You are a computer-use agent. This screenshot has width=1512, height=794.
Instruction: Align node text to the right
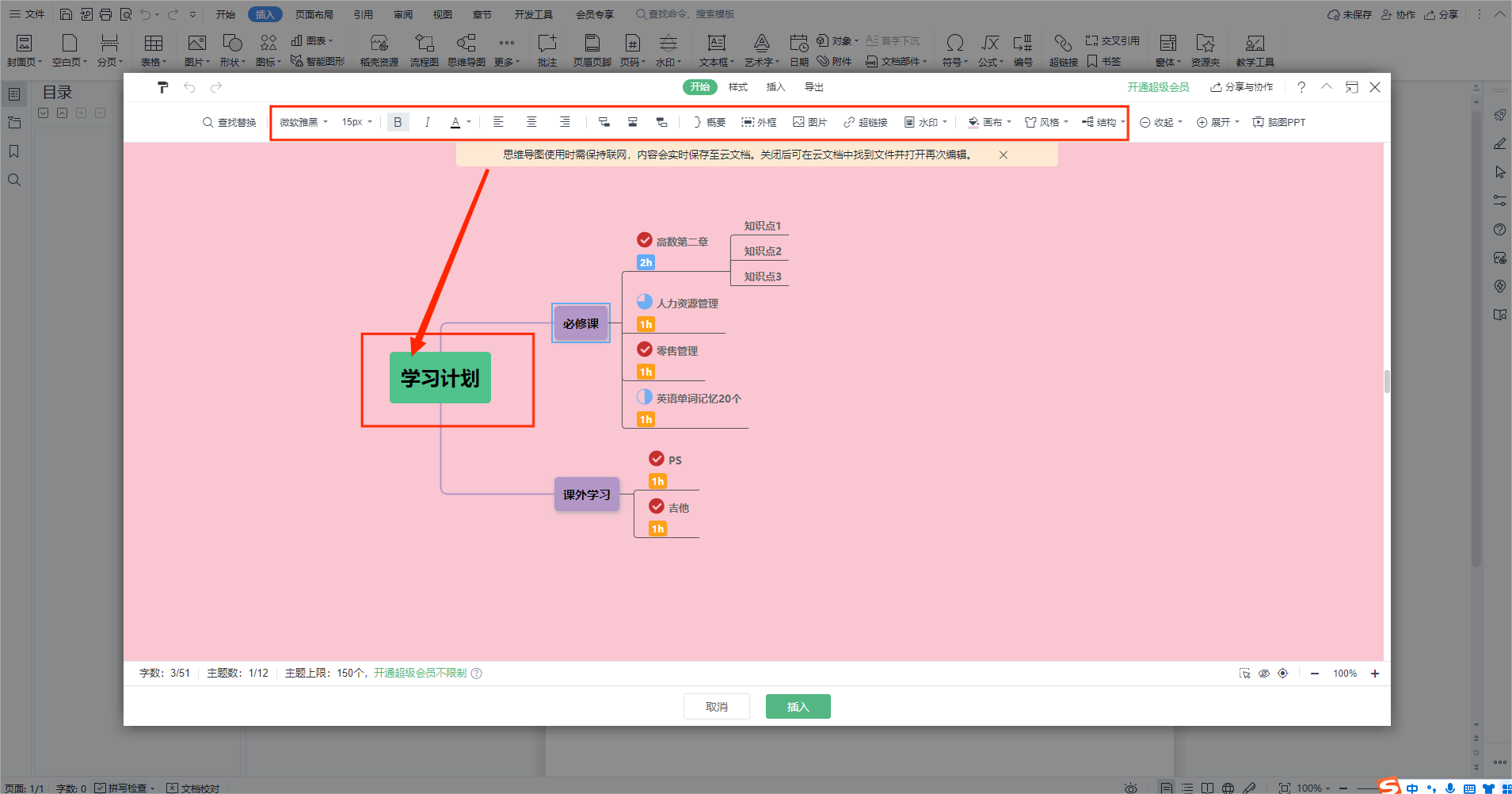[x=565, y=122]
